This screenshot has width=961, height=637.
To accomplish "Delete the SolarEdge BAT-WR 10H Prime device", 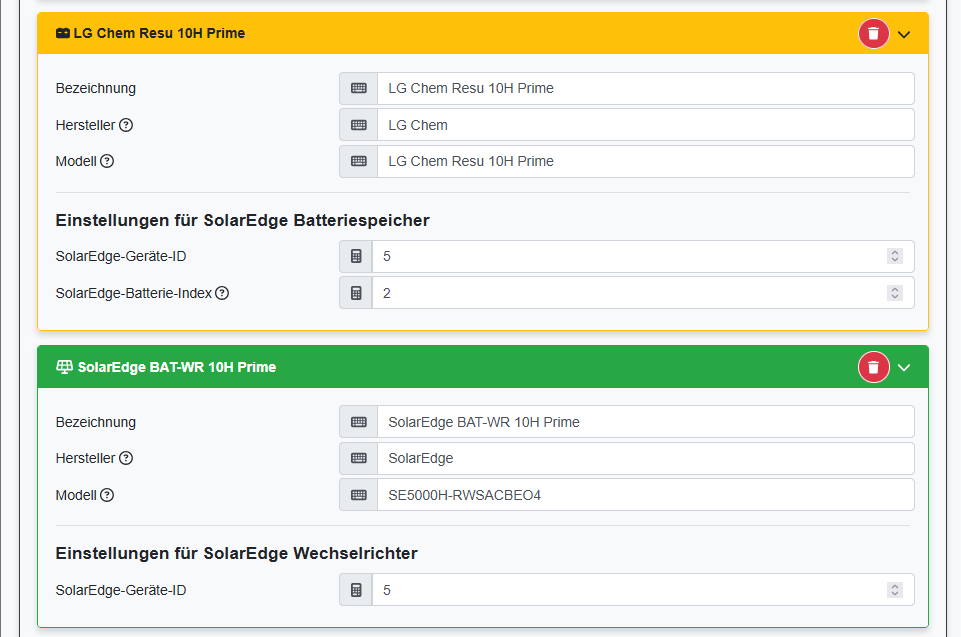I will tap(873, 367).
